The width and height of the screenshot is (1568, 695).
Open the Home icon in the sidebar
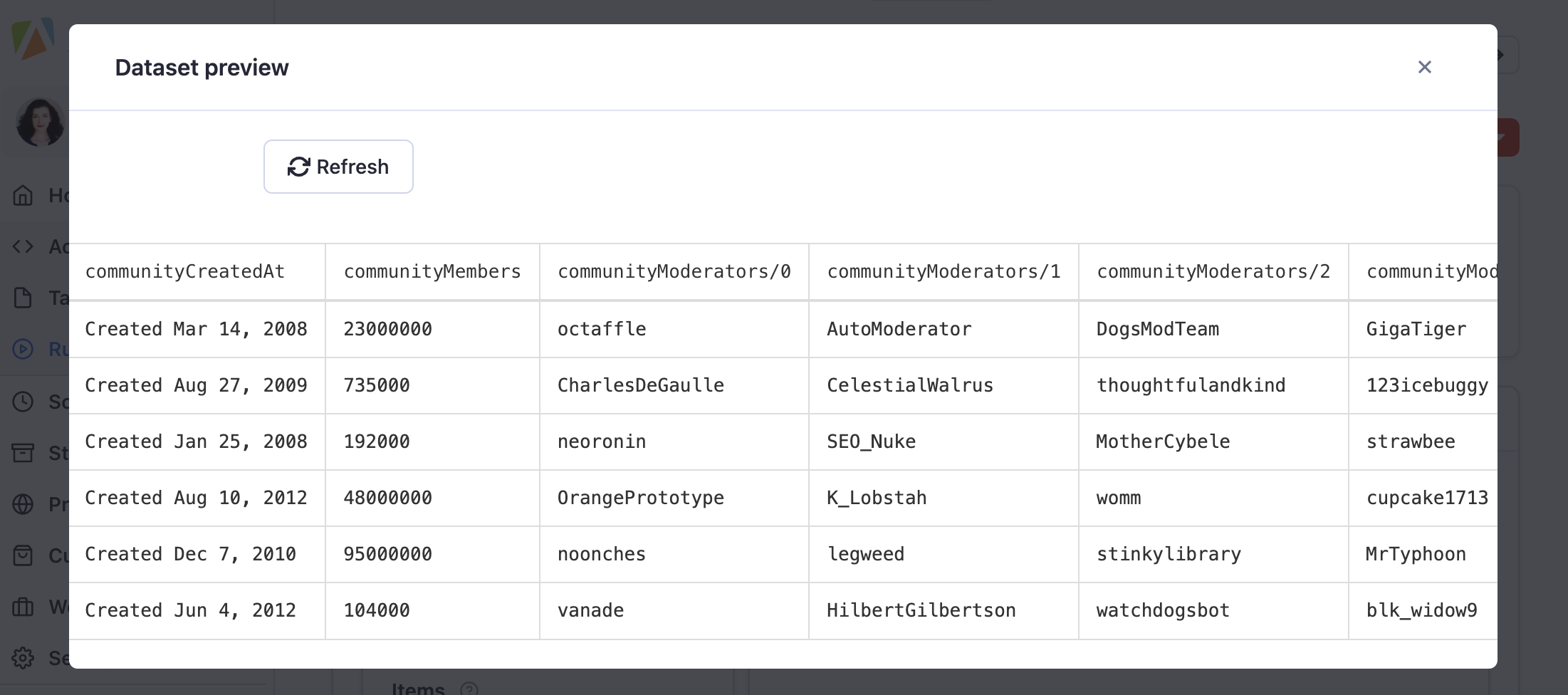[23, 195]
